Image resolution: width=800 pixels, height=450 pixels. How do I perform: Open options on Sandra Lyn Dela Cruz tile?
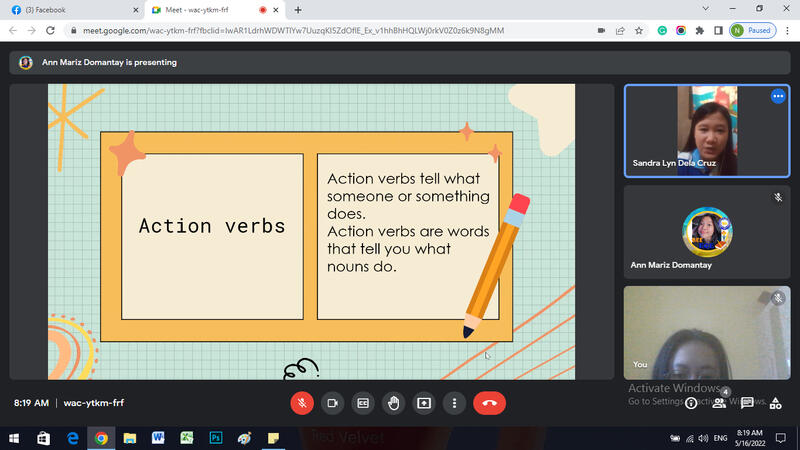coord(778,97)
